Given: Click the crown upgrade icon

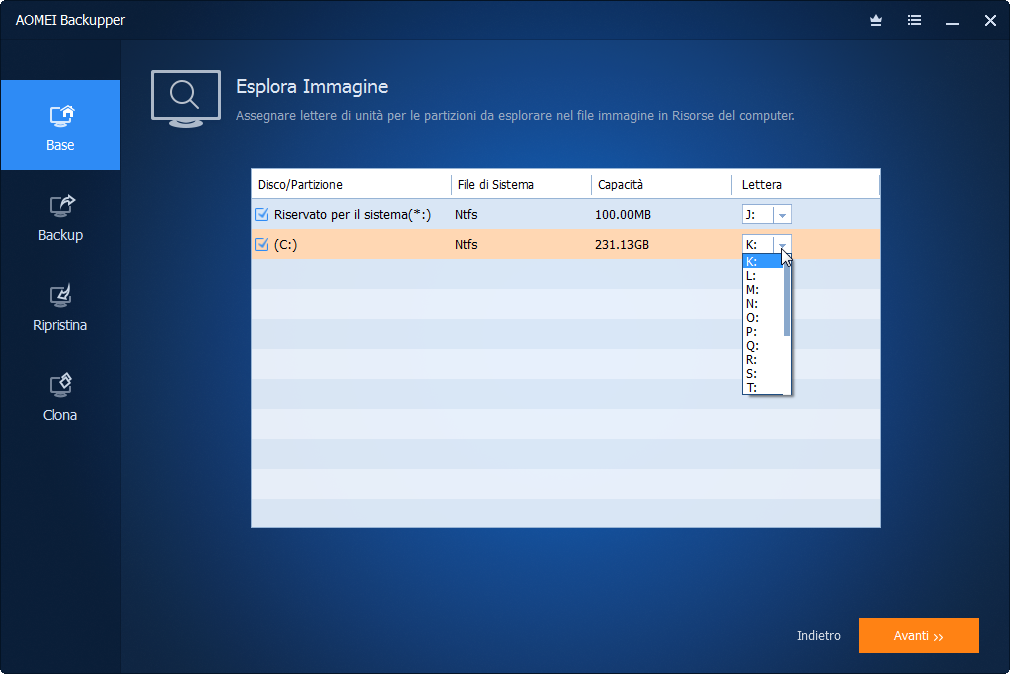Looking at the screenshot, I should [876, 21].
